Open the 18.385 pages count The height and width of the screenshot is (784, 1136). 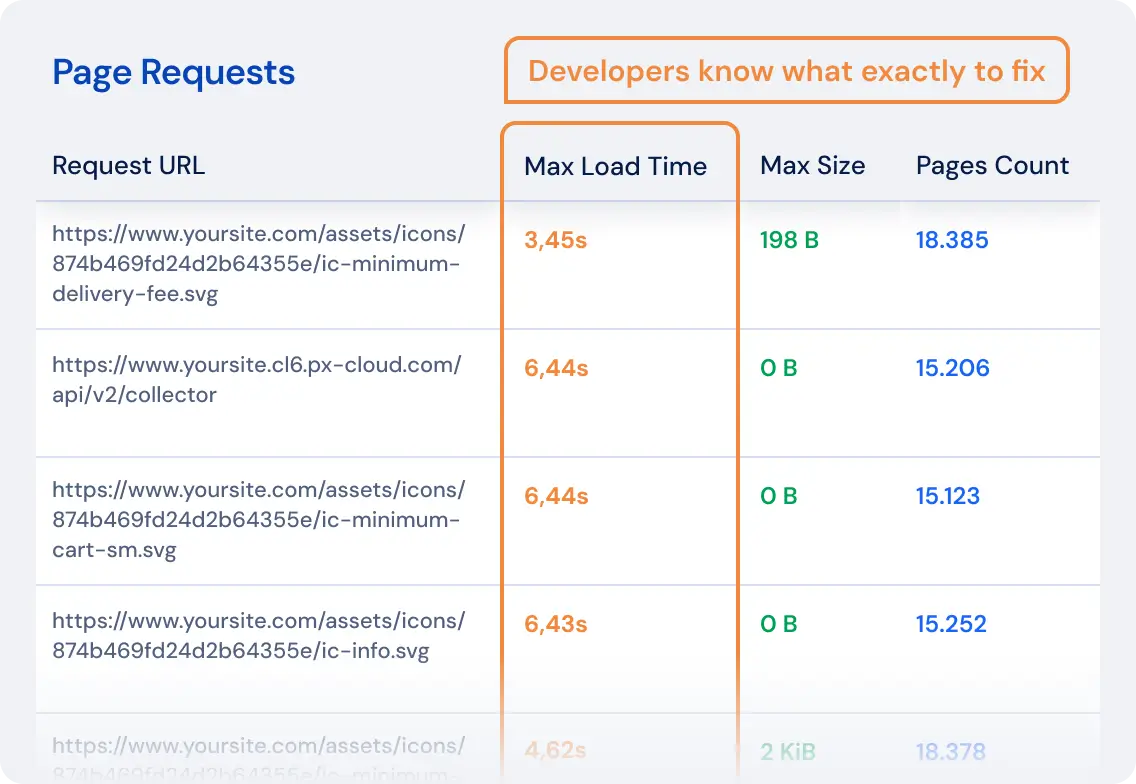pyautogui.click(x=952, y=240)
